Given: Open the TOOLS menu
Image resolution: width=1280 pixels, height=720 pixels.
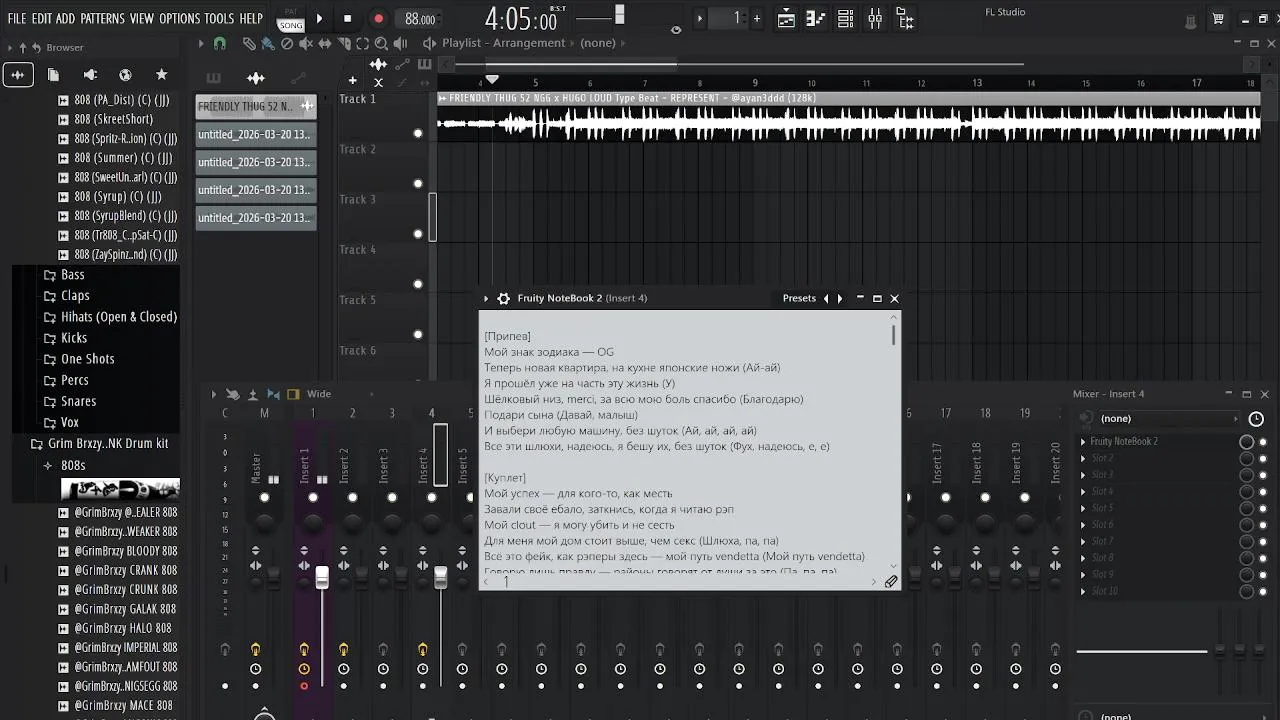Looking at the screenshot, I should click(x=219, y=18).
